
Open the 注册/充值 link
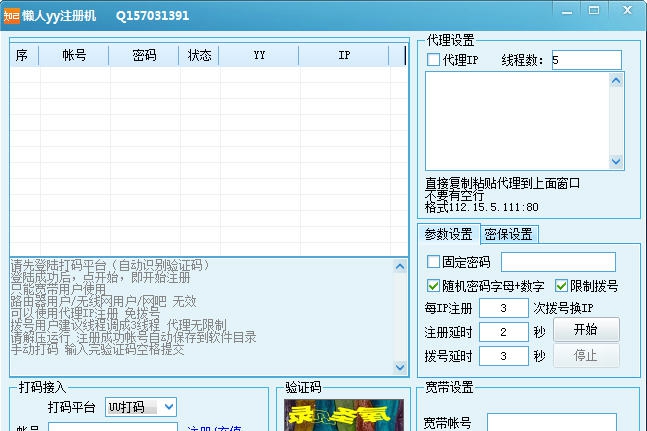pos(215,428)
